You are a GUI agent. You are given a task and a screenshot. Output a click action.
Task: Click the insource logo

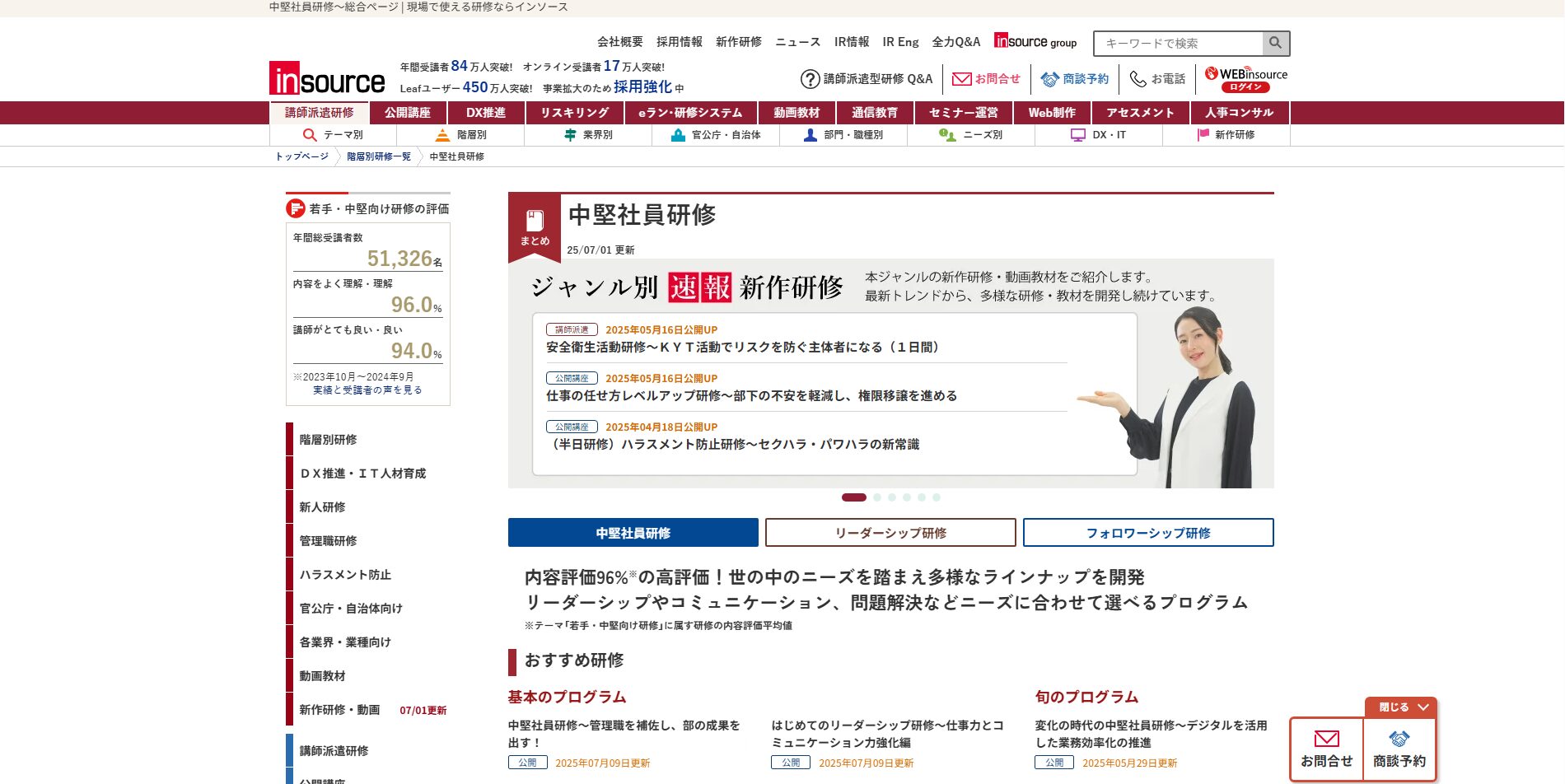click(327, 79)
